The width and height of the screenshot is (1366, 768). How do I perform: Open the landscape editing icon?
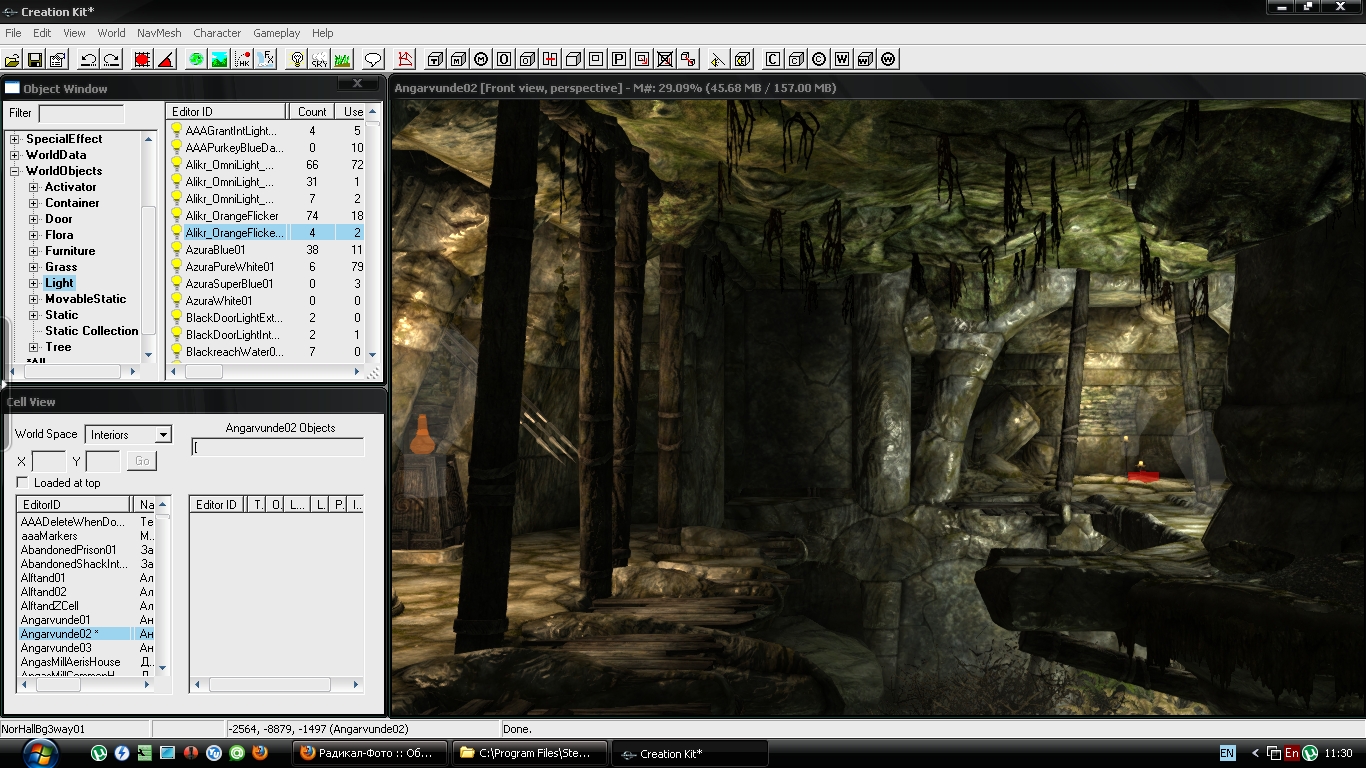219,59
